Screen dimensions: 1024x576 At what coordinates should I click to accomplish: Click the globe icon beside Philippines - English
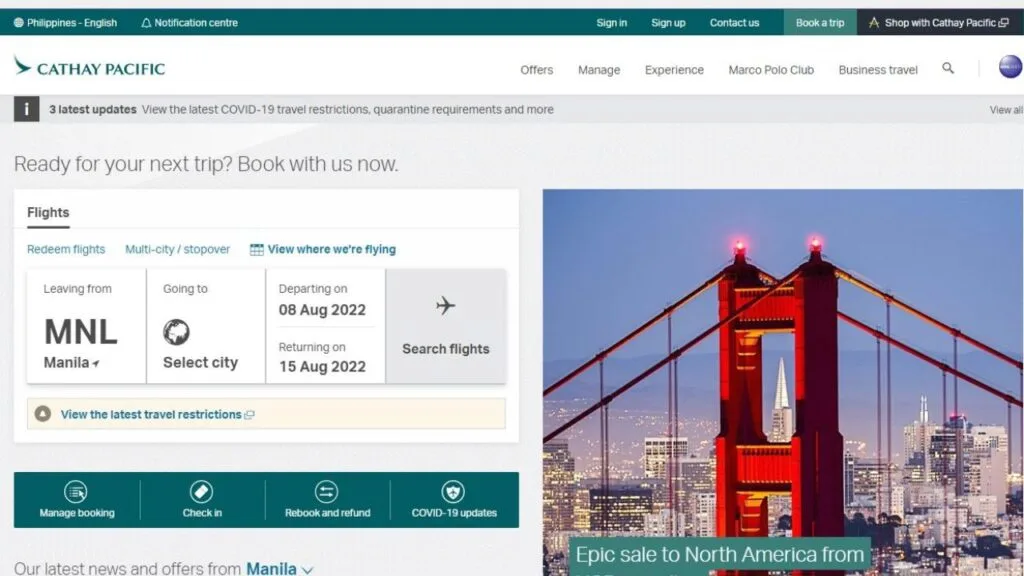(19, 23)
